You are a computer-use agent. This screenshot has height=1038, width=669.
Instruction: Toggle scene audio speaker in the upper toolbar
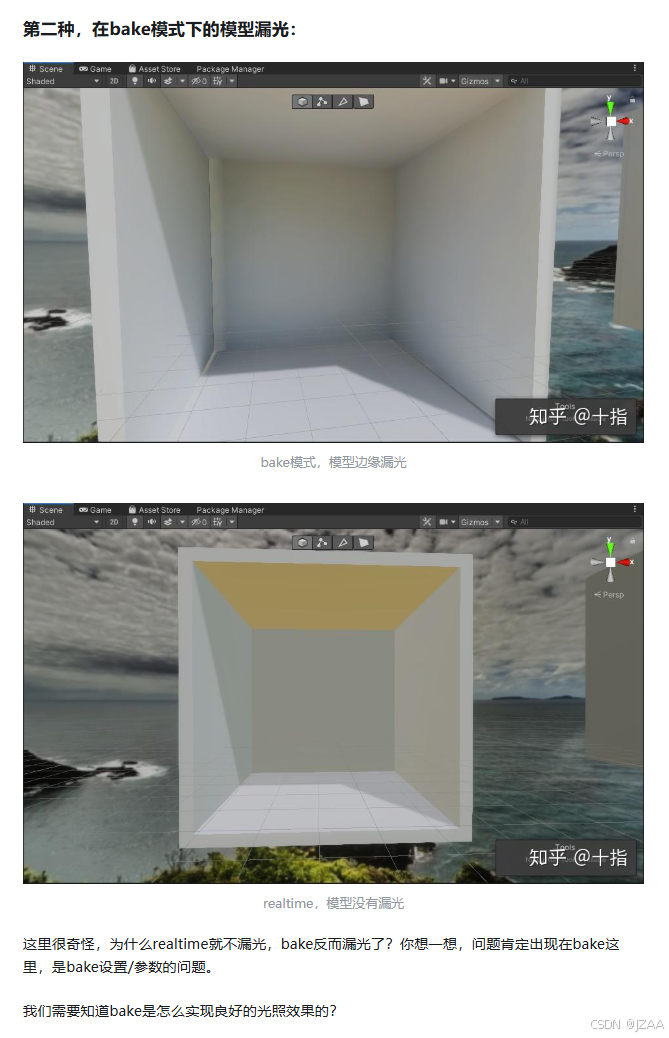[152, 81]
